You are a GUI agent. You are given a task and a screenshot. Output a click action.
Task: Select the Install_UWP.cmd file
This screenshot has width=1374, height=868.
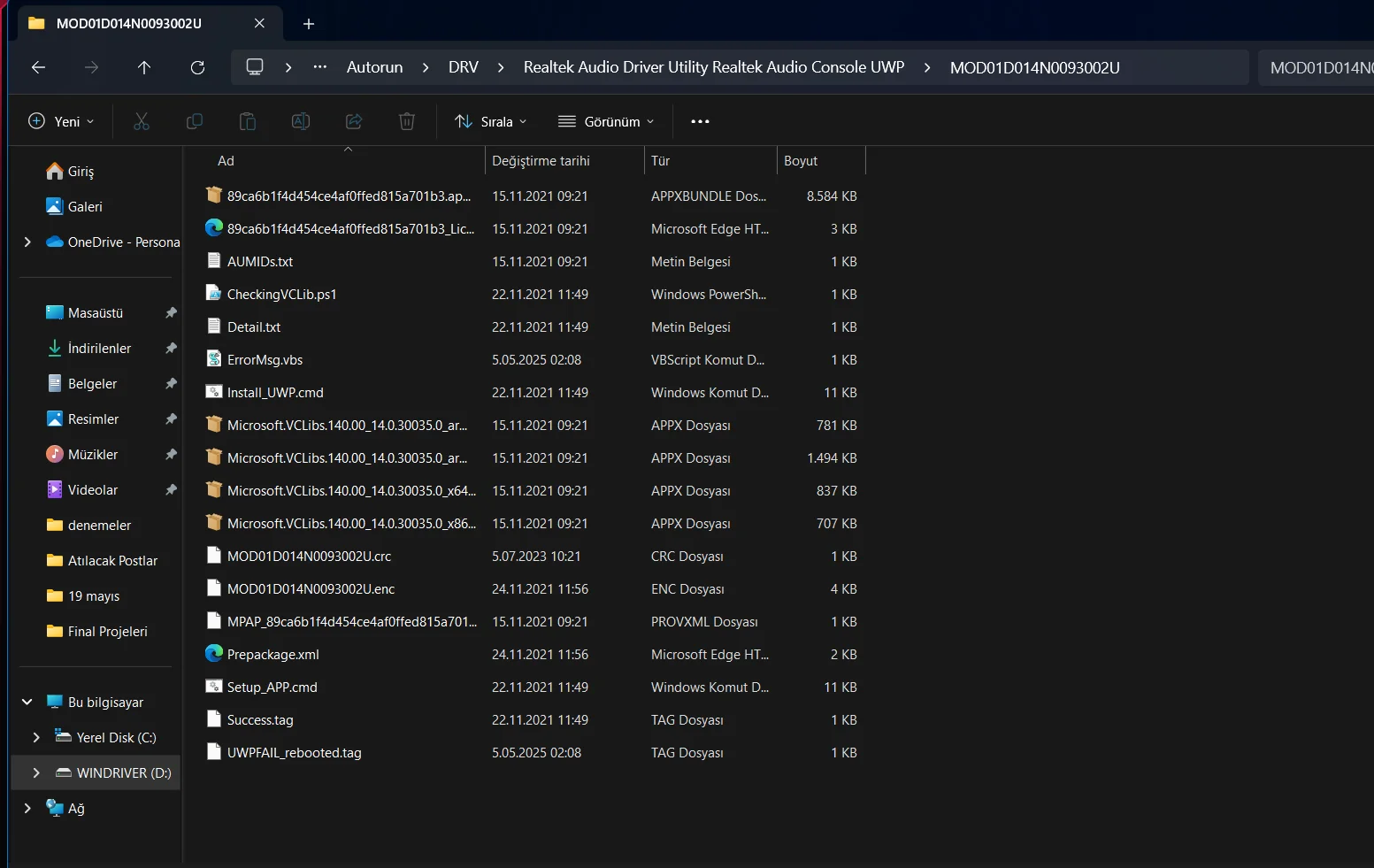275,393
